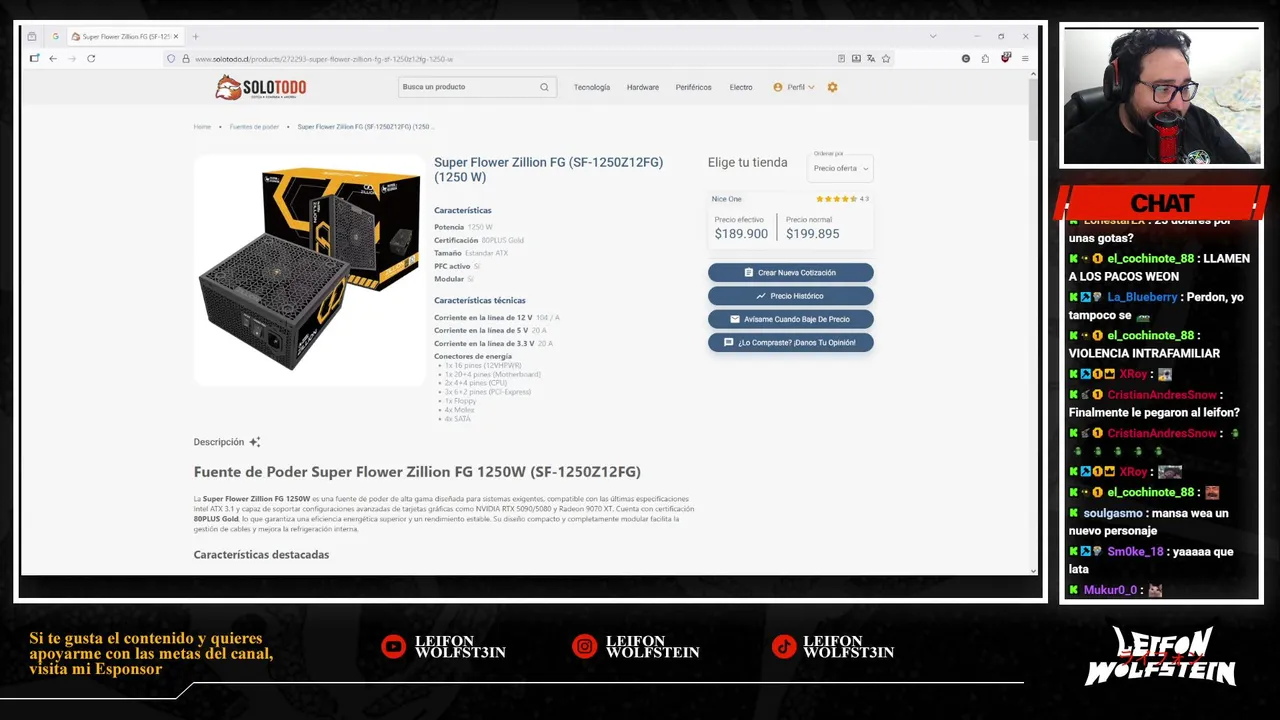Click the browser address bar URL

(x=324, y=59)
